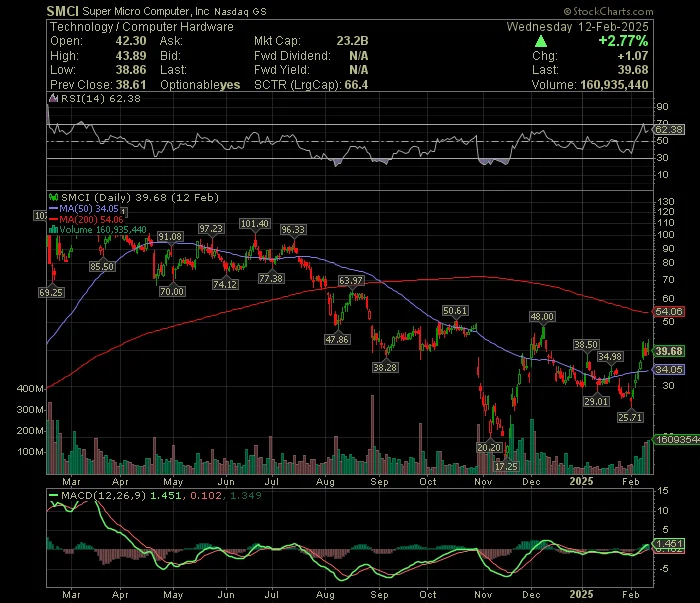Click the 'Nasdaq GS' exchange label
This screenshot has height=603, width=700.
click(x=240, y=12)
